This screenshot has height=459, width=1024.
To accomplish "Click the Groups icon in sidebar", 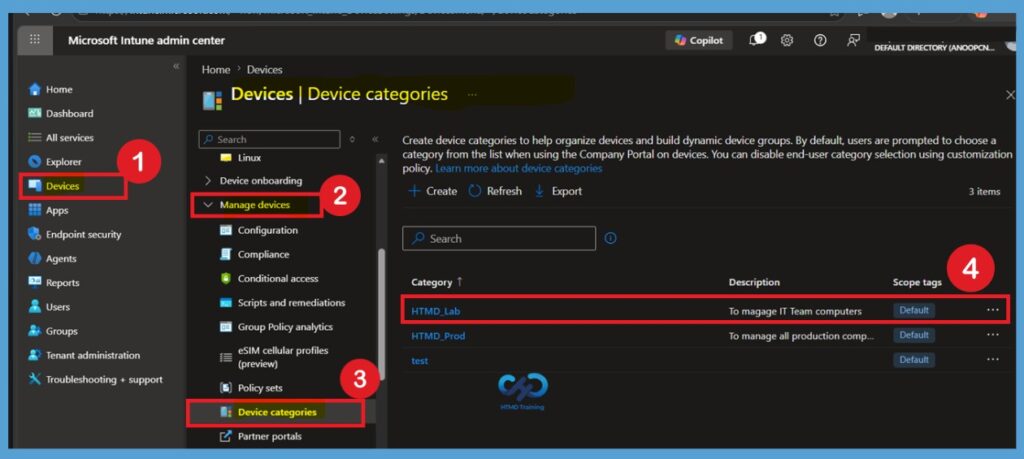I will [35, 331].
